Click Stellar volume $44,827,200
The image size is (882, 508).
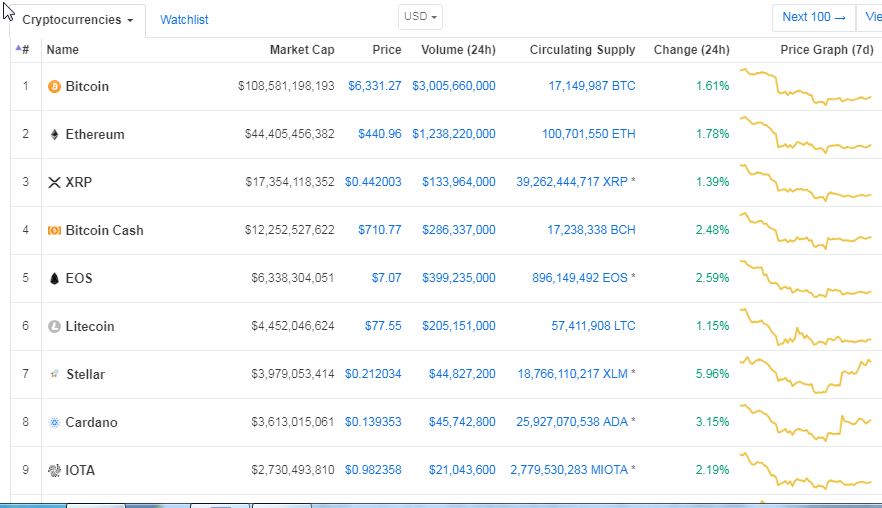(462, 374)
